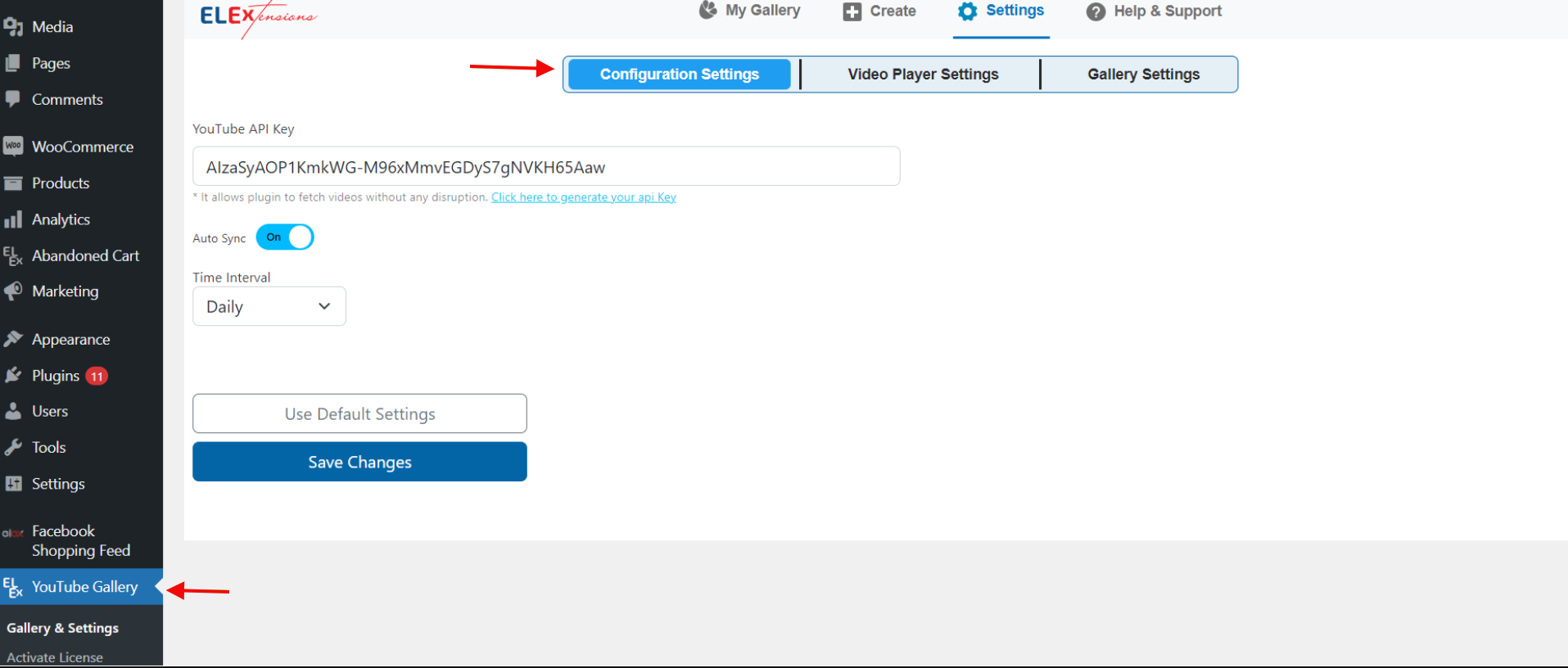The height and width of the screenshot is (668, 1568).
Task: Click the Settings sliders icon in sidebar
Action: click(x=13, y=484)
